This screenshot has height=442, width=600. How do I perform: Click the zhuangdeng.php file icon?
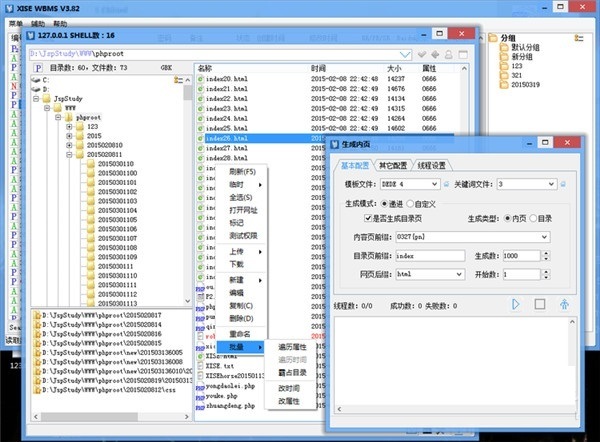200,407
